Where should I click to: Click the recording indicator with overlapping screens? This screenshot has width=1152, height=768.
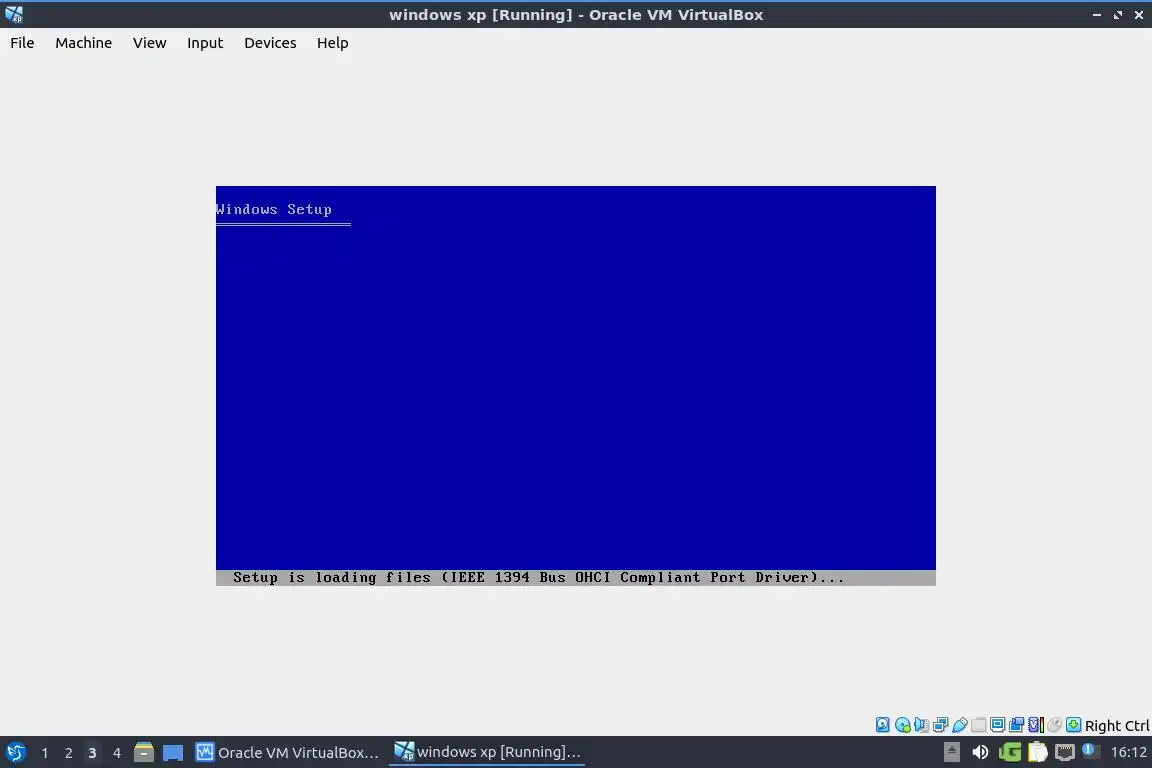click(1016, 725)
